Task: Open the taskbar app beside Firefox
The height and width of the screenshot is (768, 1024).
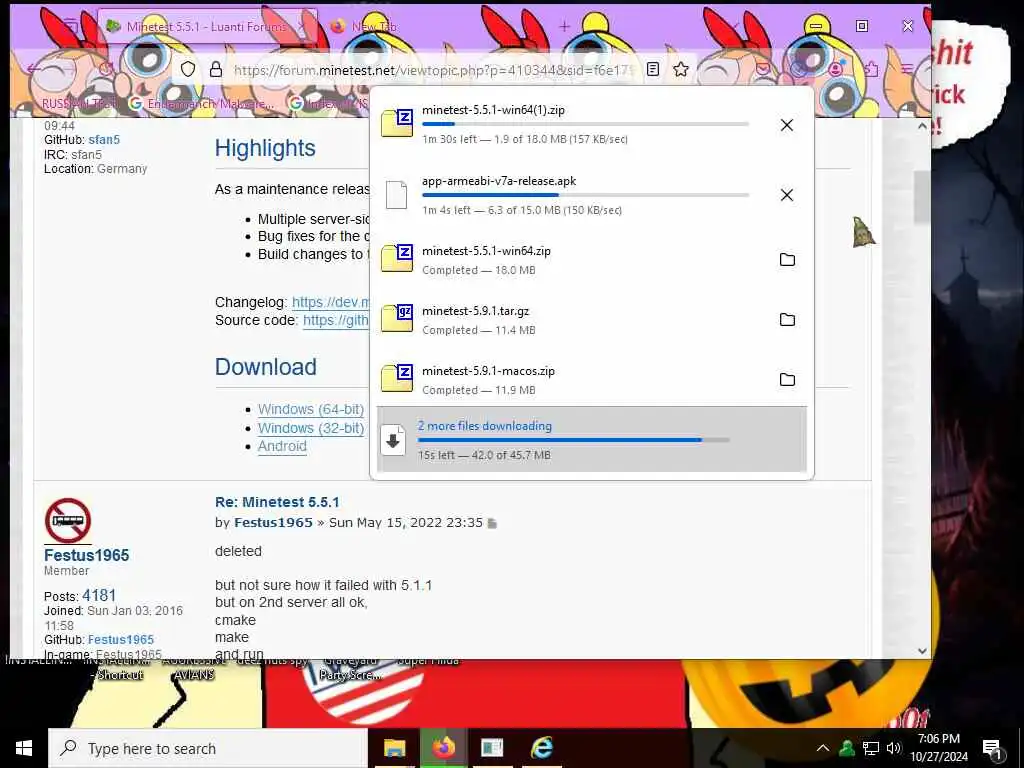Action: tap(492, 748)
